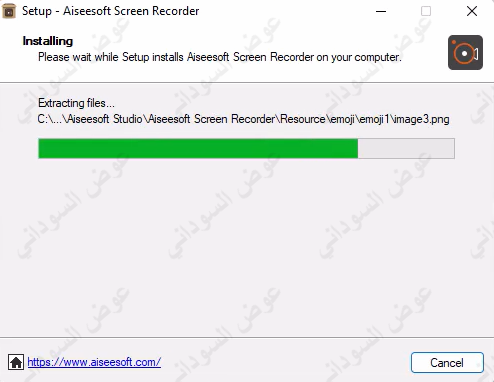This screenshot has height=382, width=494.
Task: Click the "Setup - Aiseesoft Screen Recorder" window title
Action: (111, 11)
